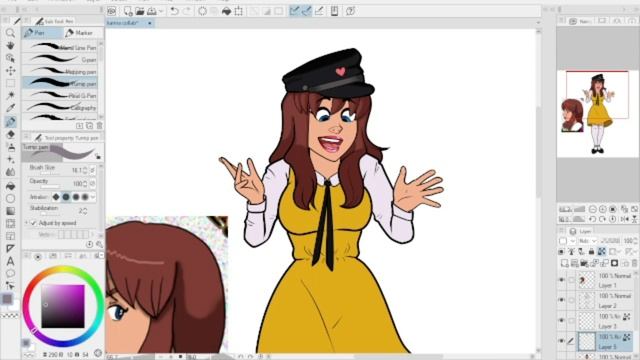
Task: Toggle Lock transparent pixels in Layer panel
Action: point(601,251)
